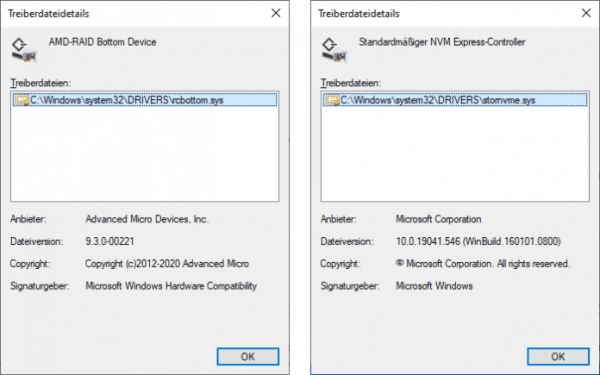Click OK in the AMD-RAID Bottom Device dialog
The width and height of the screenshot is (600, 375).
[x=248, y=357]
